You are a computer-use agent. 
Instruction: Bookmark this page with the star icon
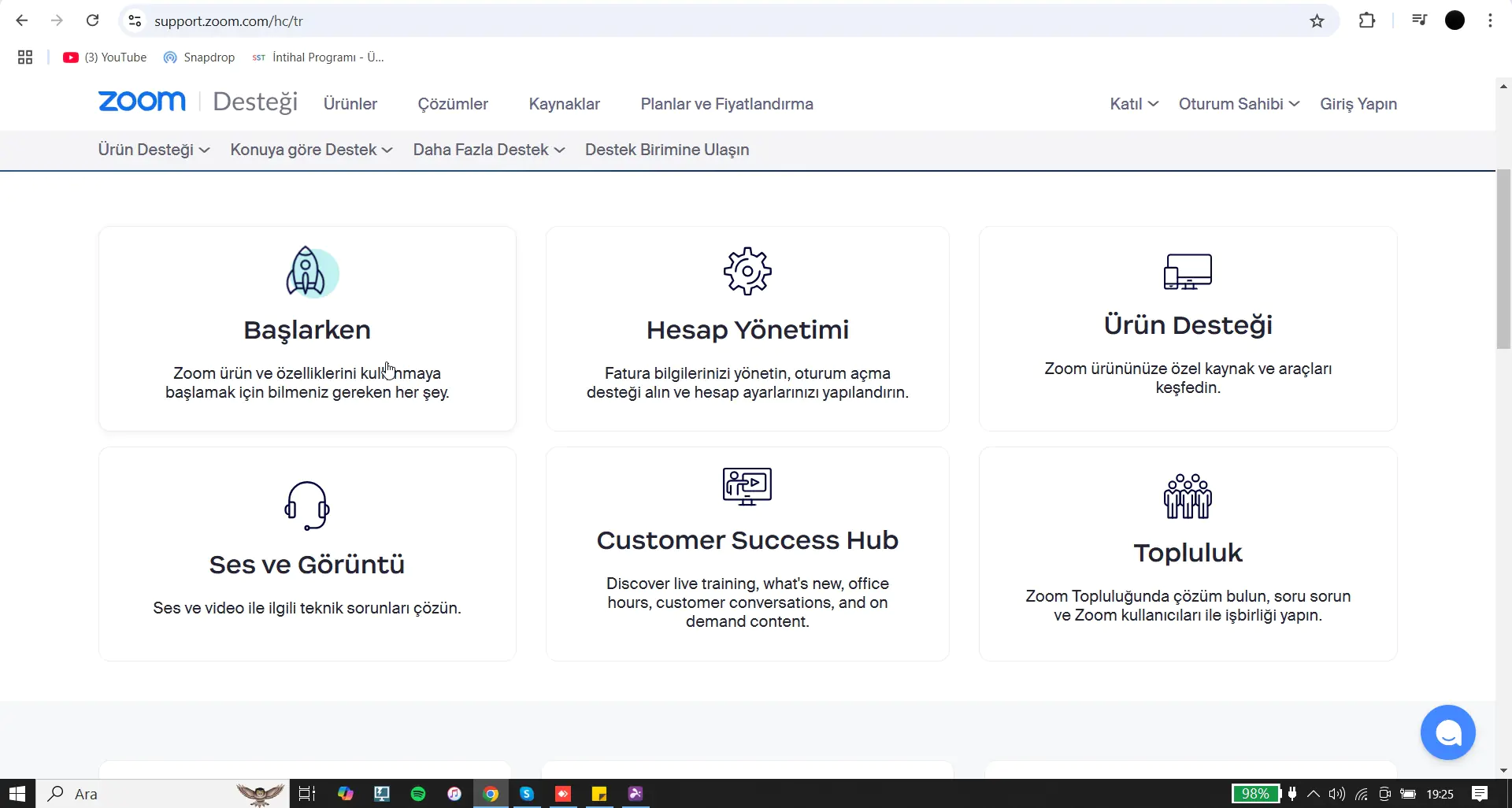pyautogui.click(x=1317, y=21)
